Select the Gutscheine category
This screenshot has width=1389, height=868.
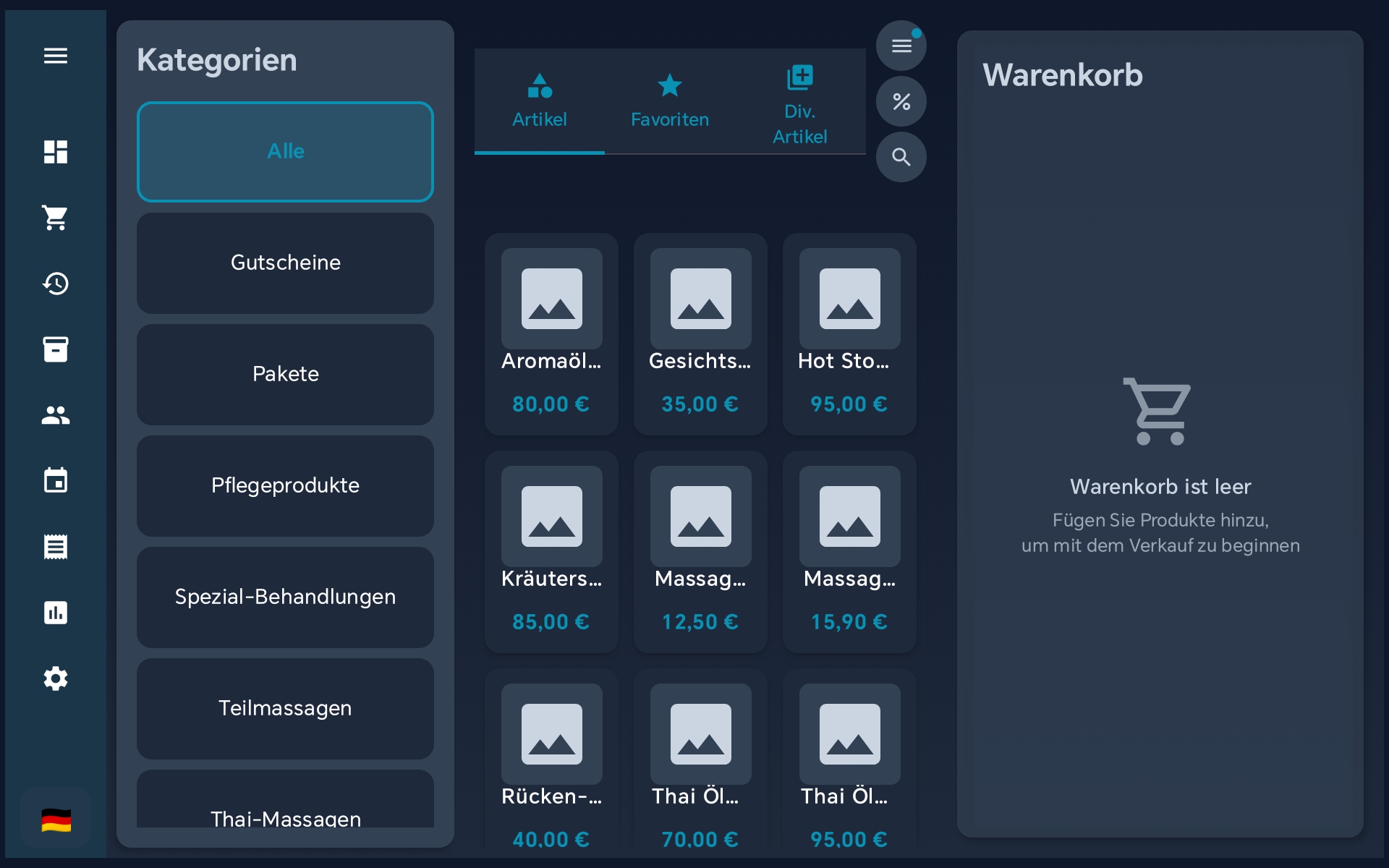coord(284,263)
